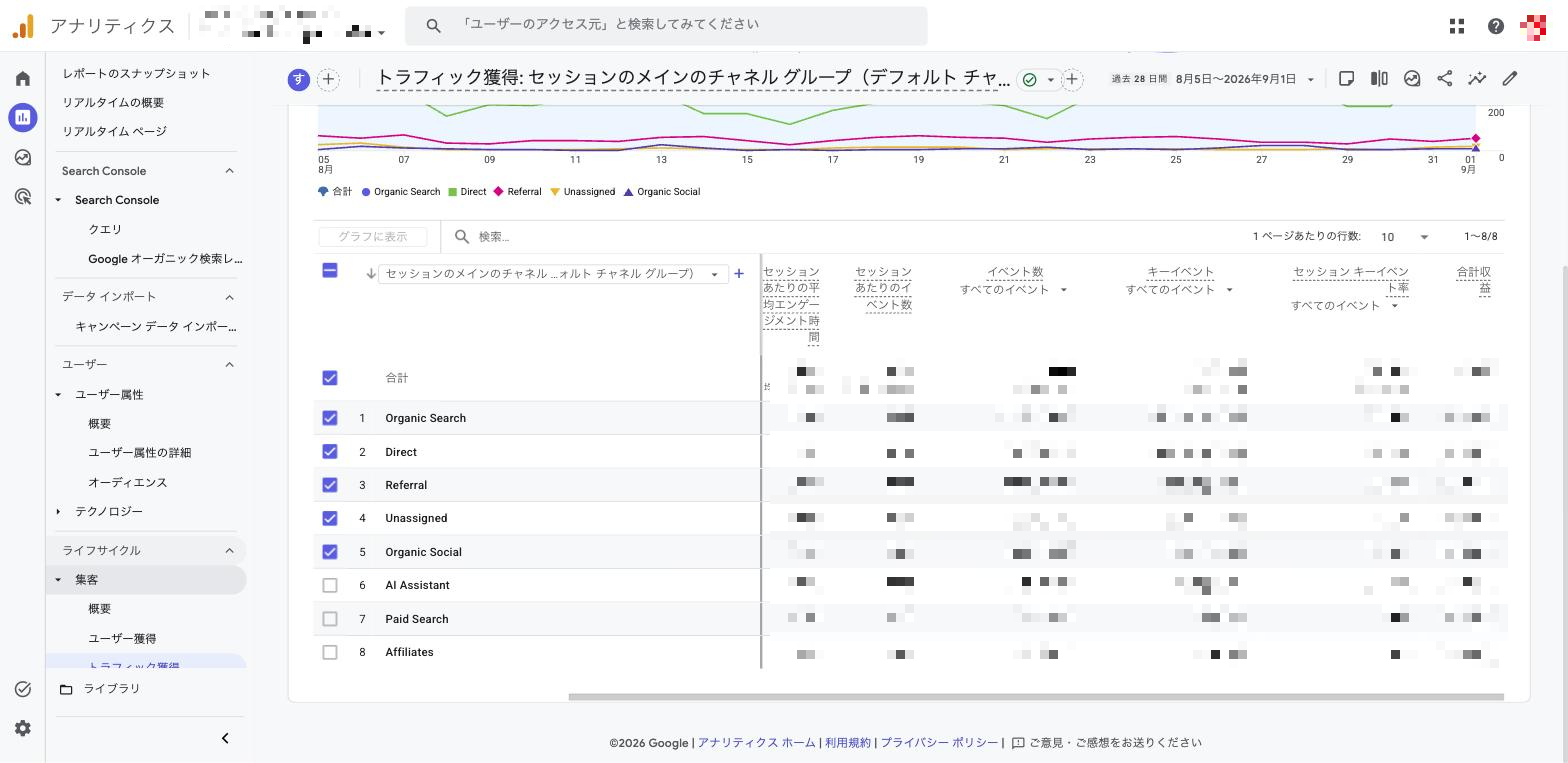Open the オーディエンス report
Screen dimensions: 1568x763
(x=127, y=482)
